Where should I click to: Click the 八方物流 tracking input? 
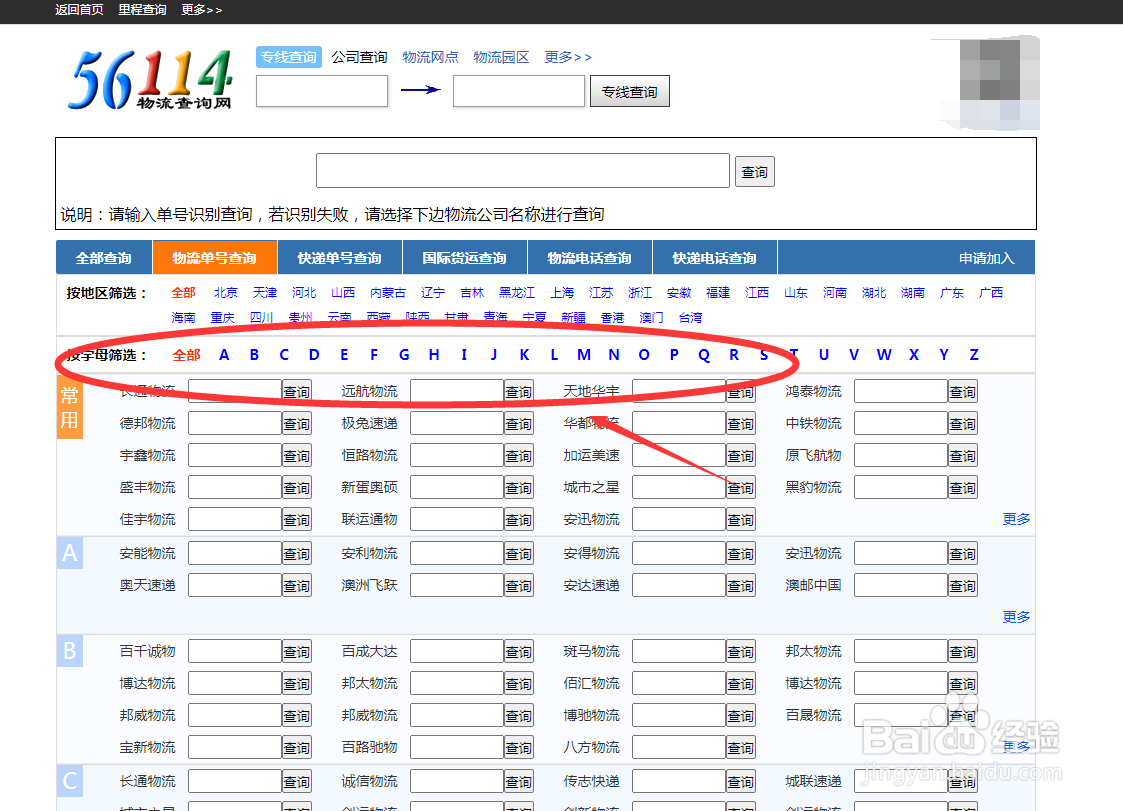(679, 747)
